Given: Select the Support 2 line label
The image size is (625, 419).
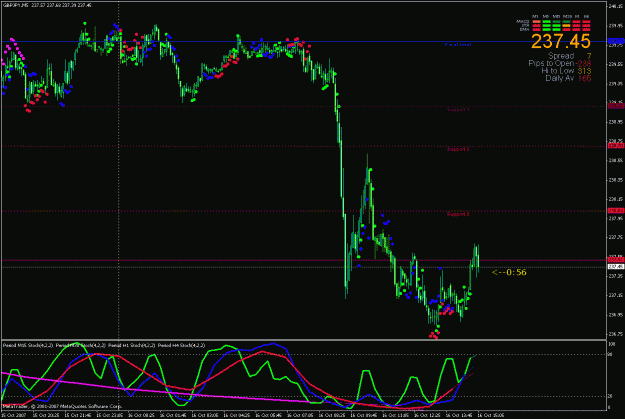Looking at the screenshot, I should [458, 149].
